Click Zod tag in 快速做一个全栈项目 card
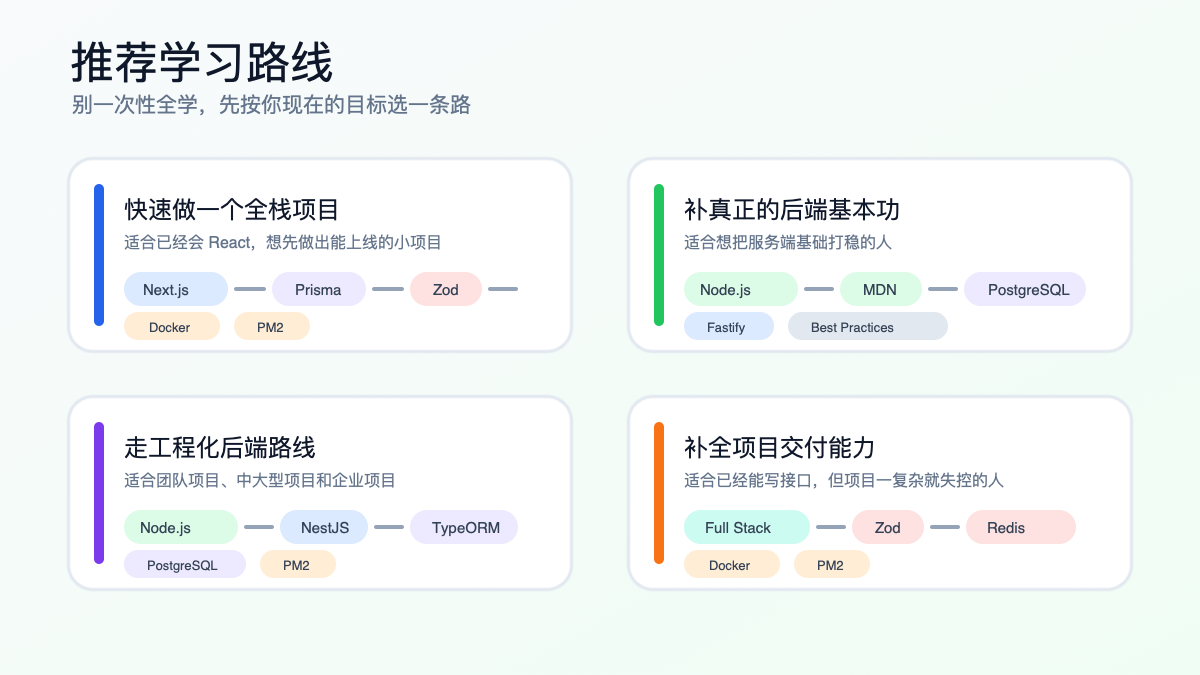1200x675 pixels. (446, 289)
